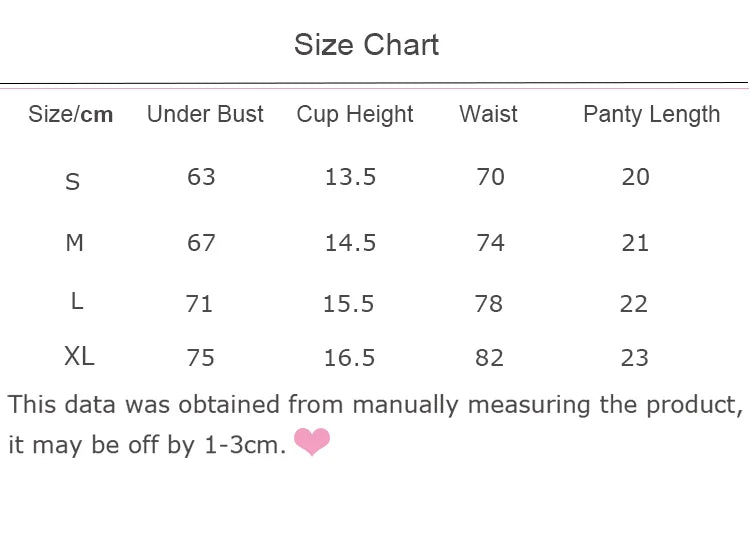Click the Panty Length value 23
This screenshot has width=750, height=546.
click(x=635, y=358)
